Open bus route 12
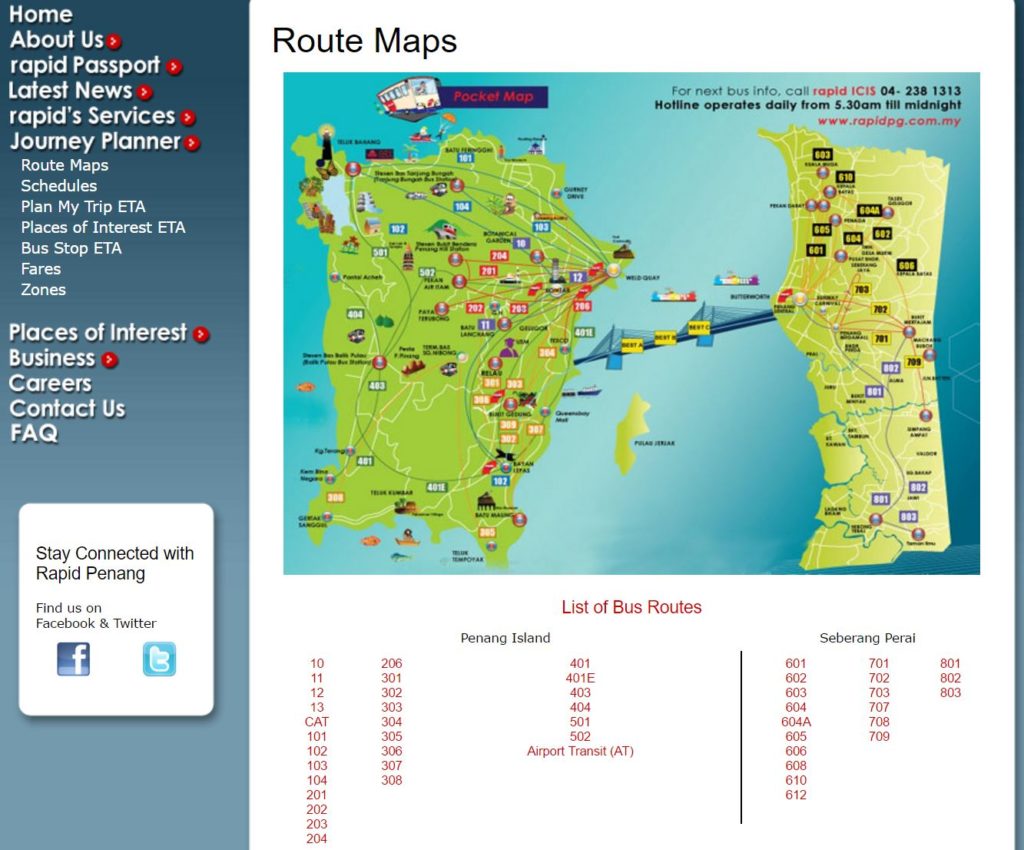The image size is (1024, 850). pos(317,693)
